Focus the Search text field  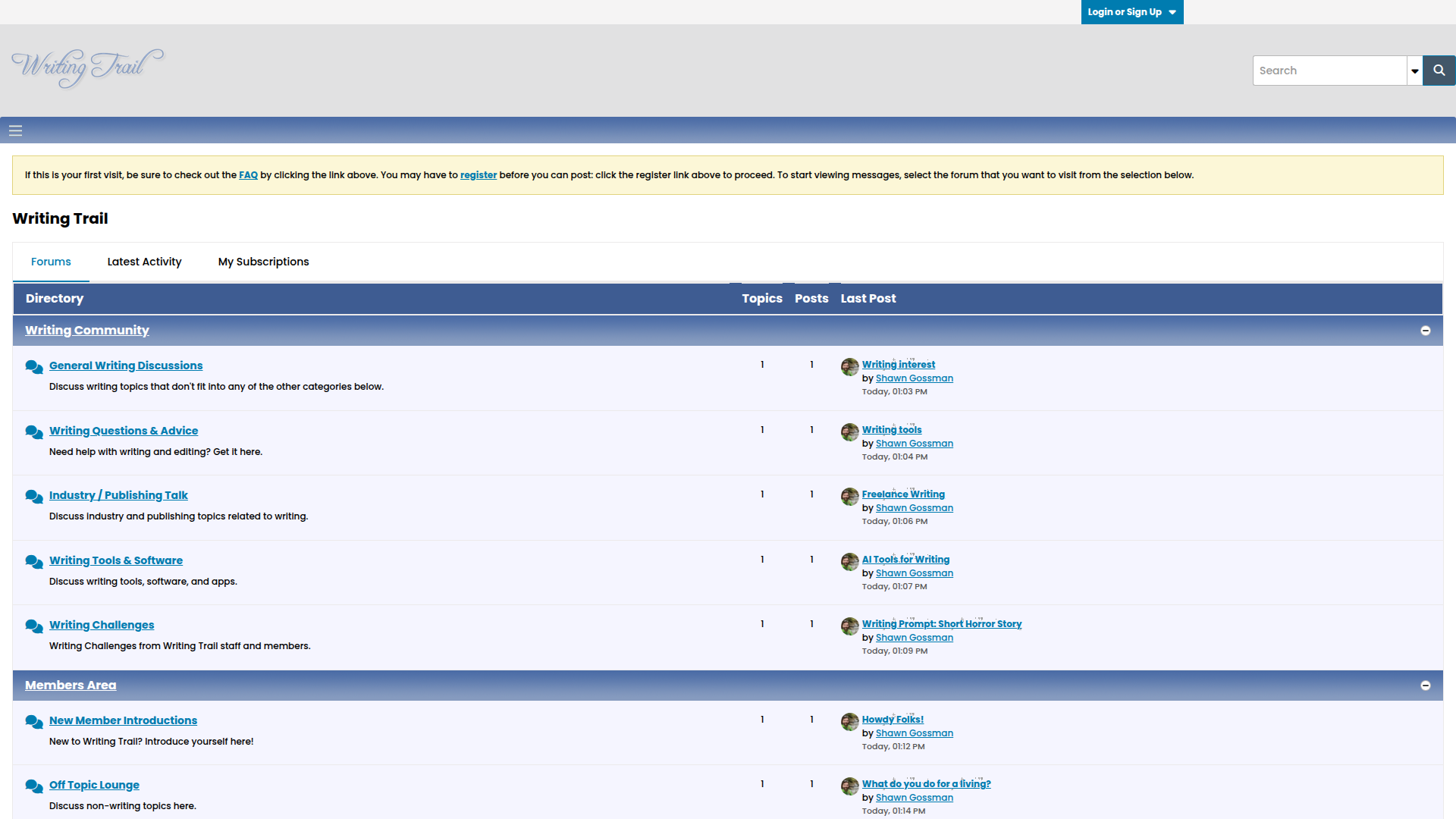[1329, 71]
